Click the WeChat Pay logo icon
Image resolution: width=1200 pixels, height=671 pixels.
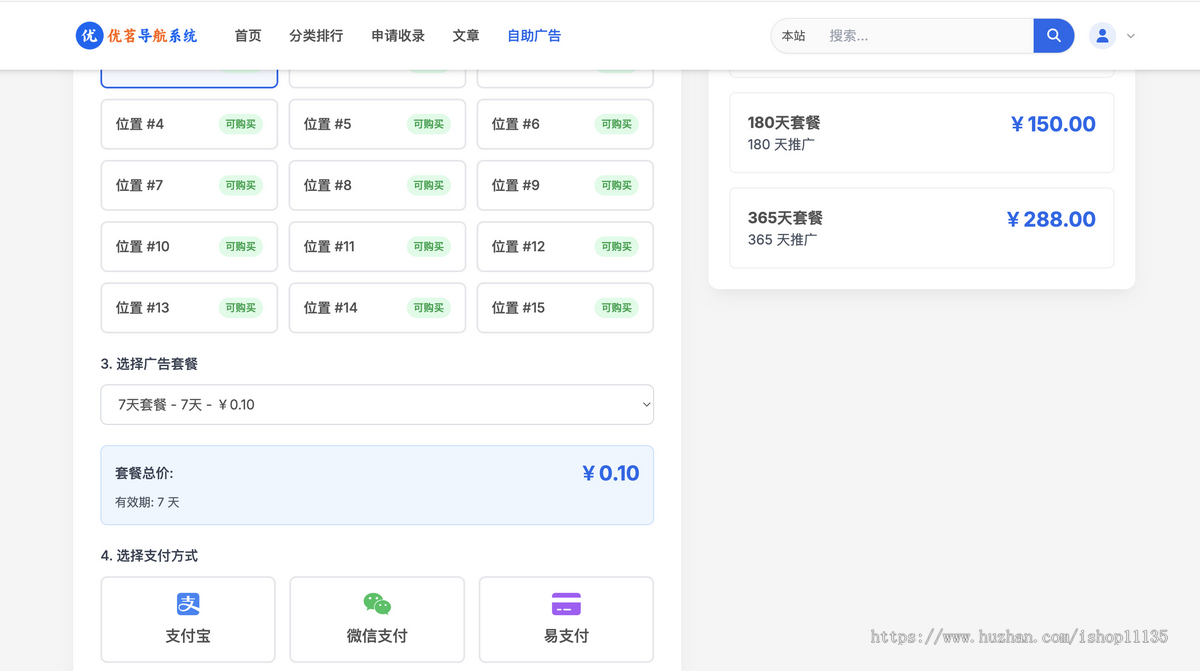[x=377, y=604]
